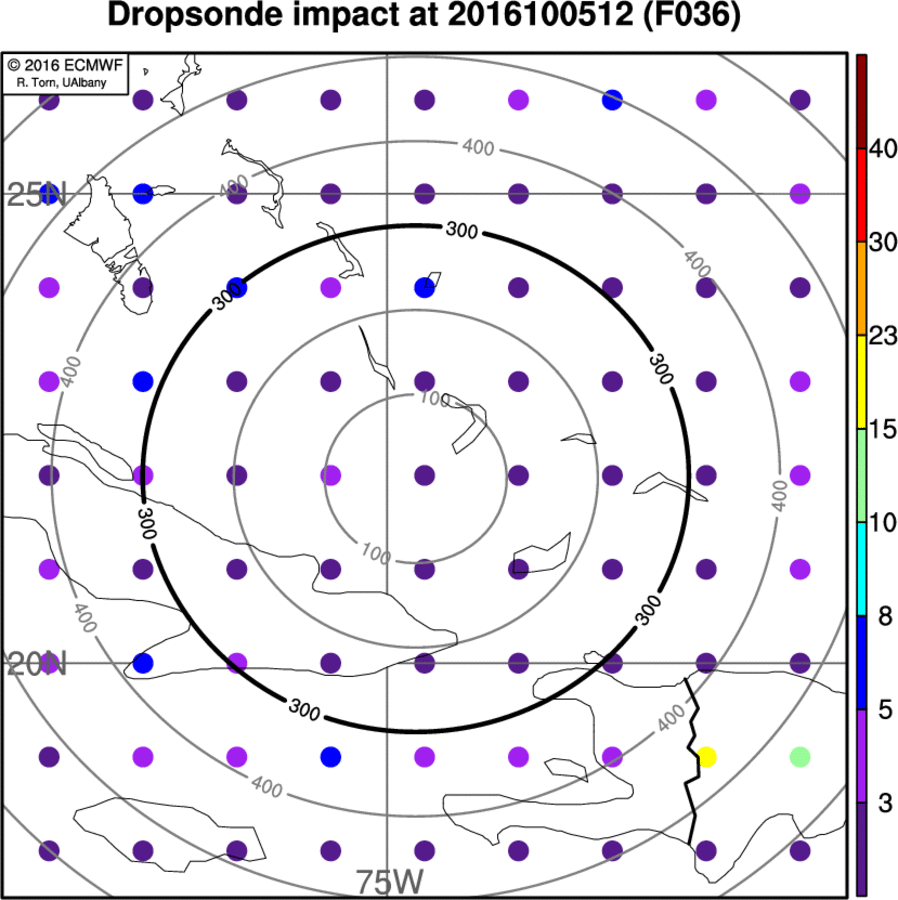Click the blue dot in the topmost row

pos(612,100)
